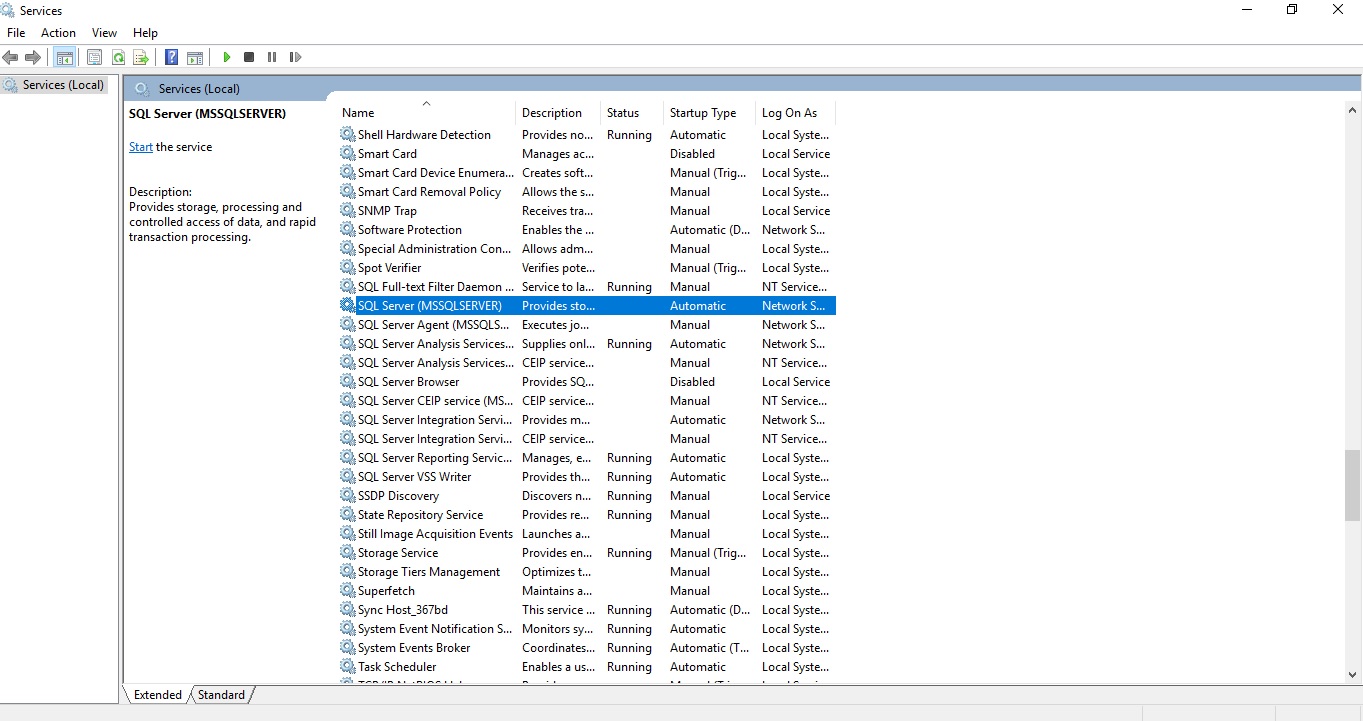Click the gear icon beside SNMP Trap
1363x721 pixels.
[x=348, y=210]
